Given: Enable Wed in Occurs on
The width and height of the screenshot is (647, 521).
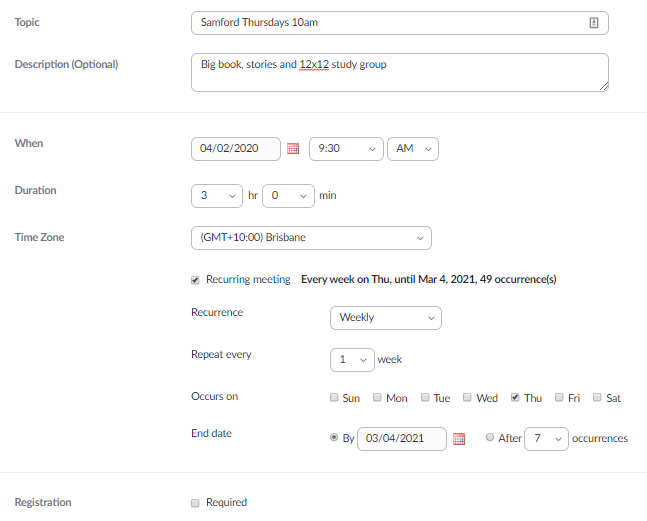Looking at the screenshot, I should pos(468,397).
